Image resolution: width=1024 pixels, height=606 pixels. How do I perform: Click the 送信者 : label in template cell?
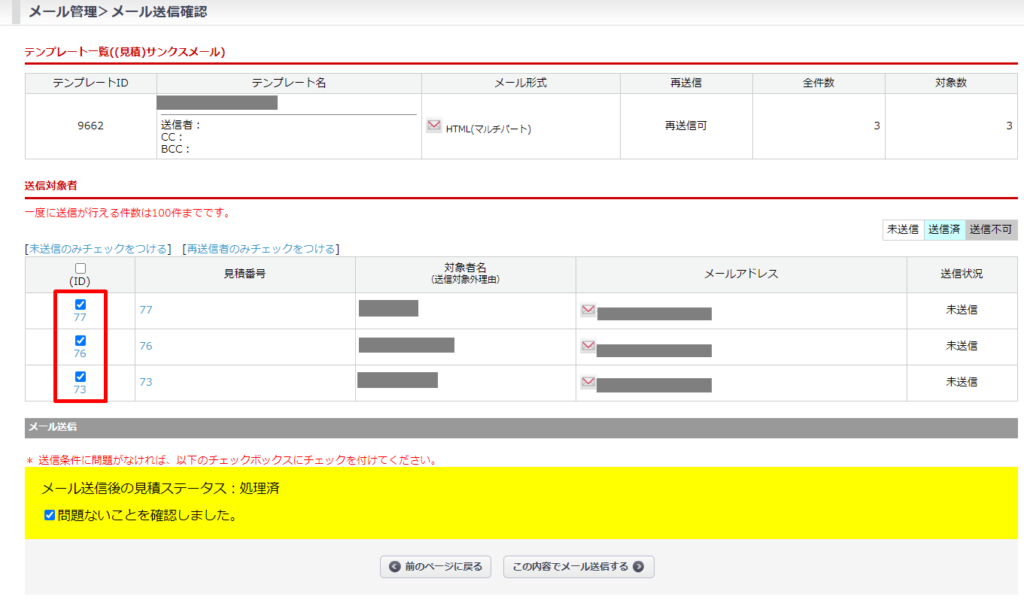[x=181, y=125]
